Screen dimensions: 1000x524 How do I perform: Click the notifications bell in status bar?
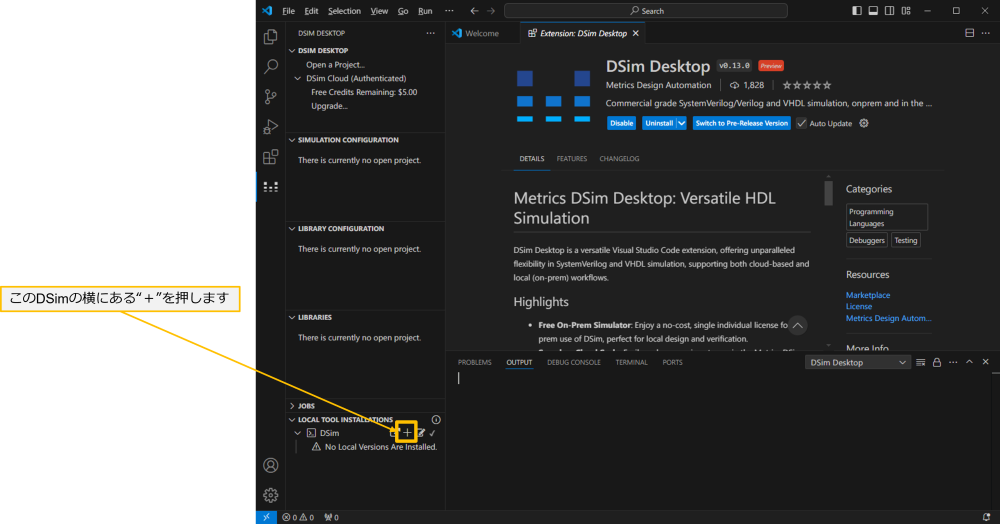coord(987,517)
